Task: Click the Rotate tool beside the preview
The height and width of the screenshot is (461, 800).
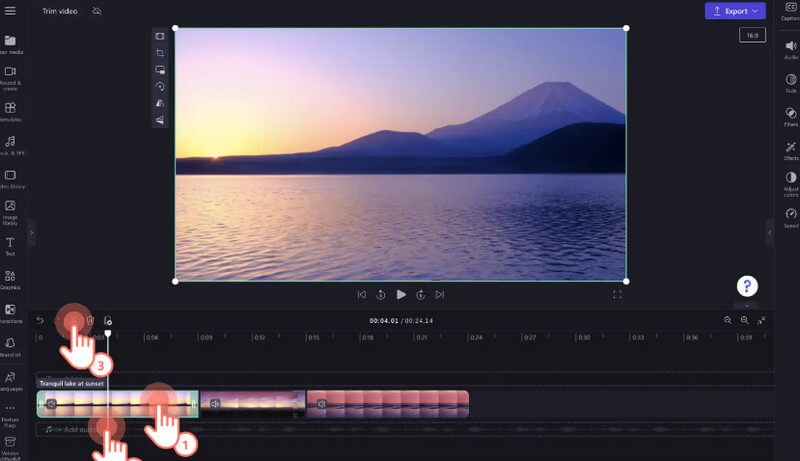Action: pyautogui.click(x=159, y=86)
